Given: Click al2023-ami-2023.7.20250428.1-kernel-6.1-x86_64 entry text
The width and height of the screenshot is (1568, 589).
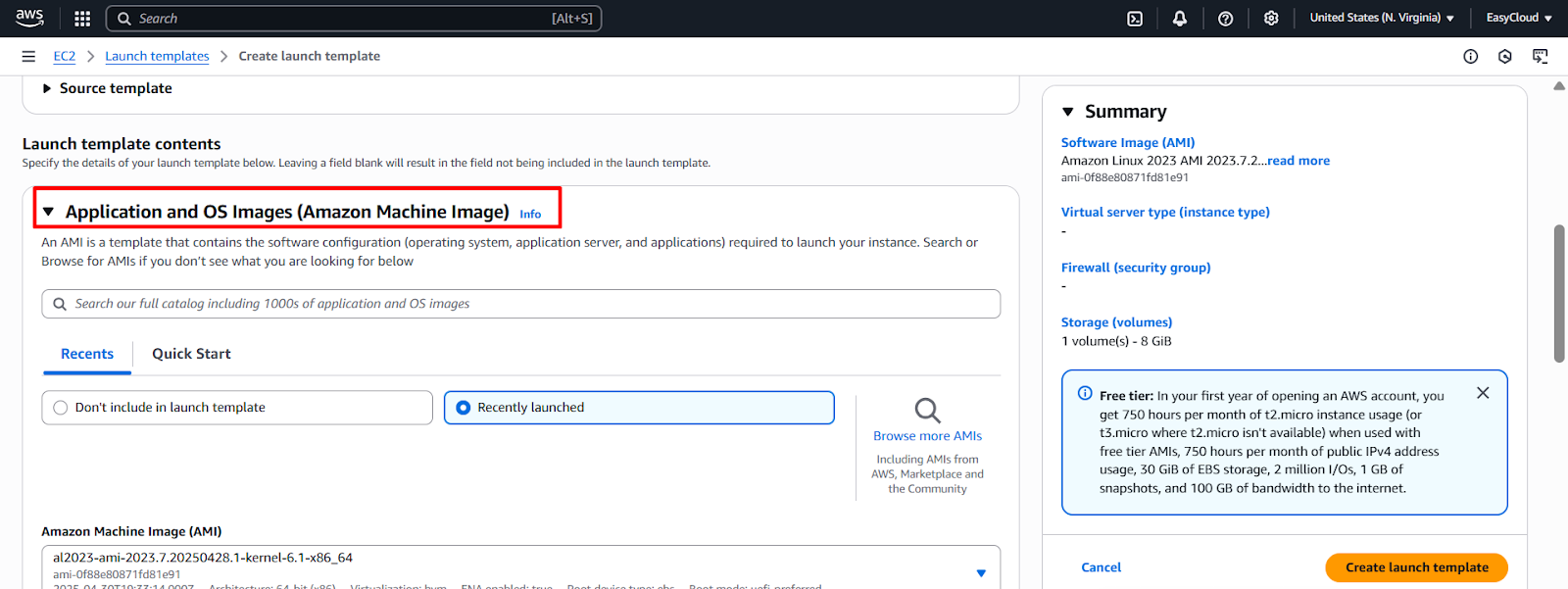Looking at the screenshot, I should [x=203, y=558].
